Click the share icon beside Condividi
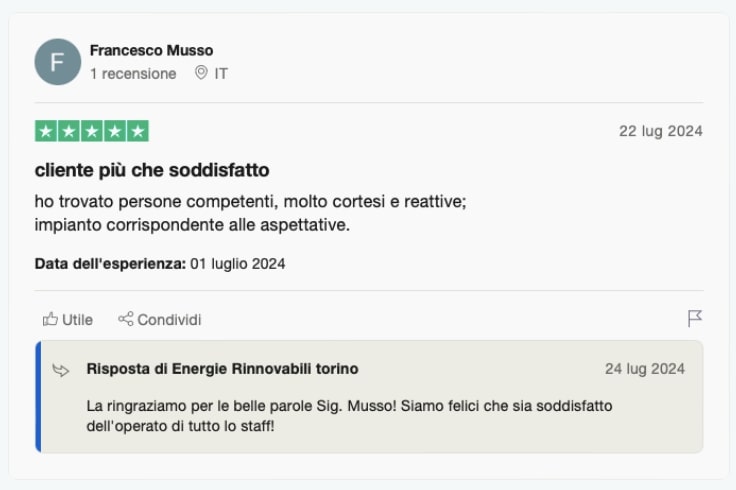Image resolution: width=736 pixels, height=490 pixels. pyautogui.click(x=126, y=320)
